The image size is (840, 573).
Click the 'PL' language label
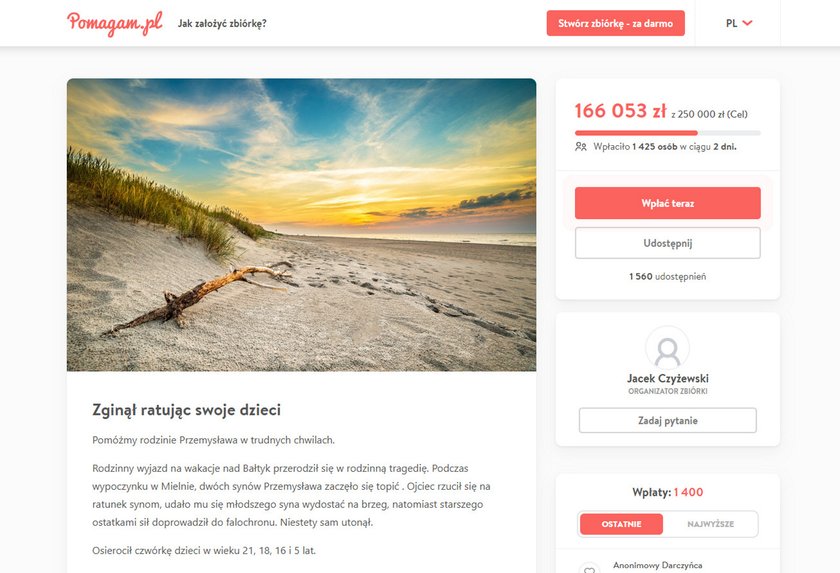[731, 23]
